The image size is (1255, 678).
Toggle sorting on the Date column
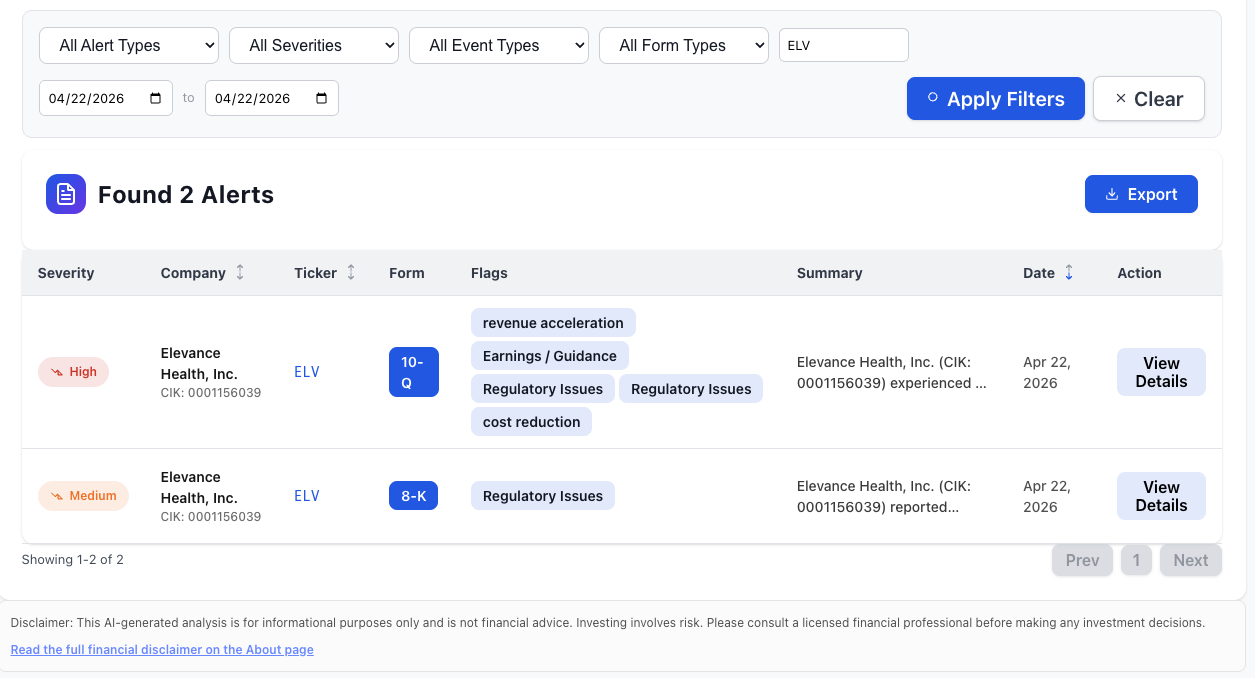coord(1070,272)
